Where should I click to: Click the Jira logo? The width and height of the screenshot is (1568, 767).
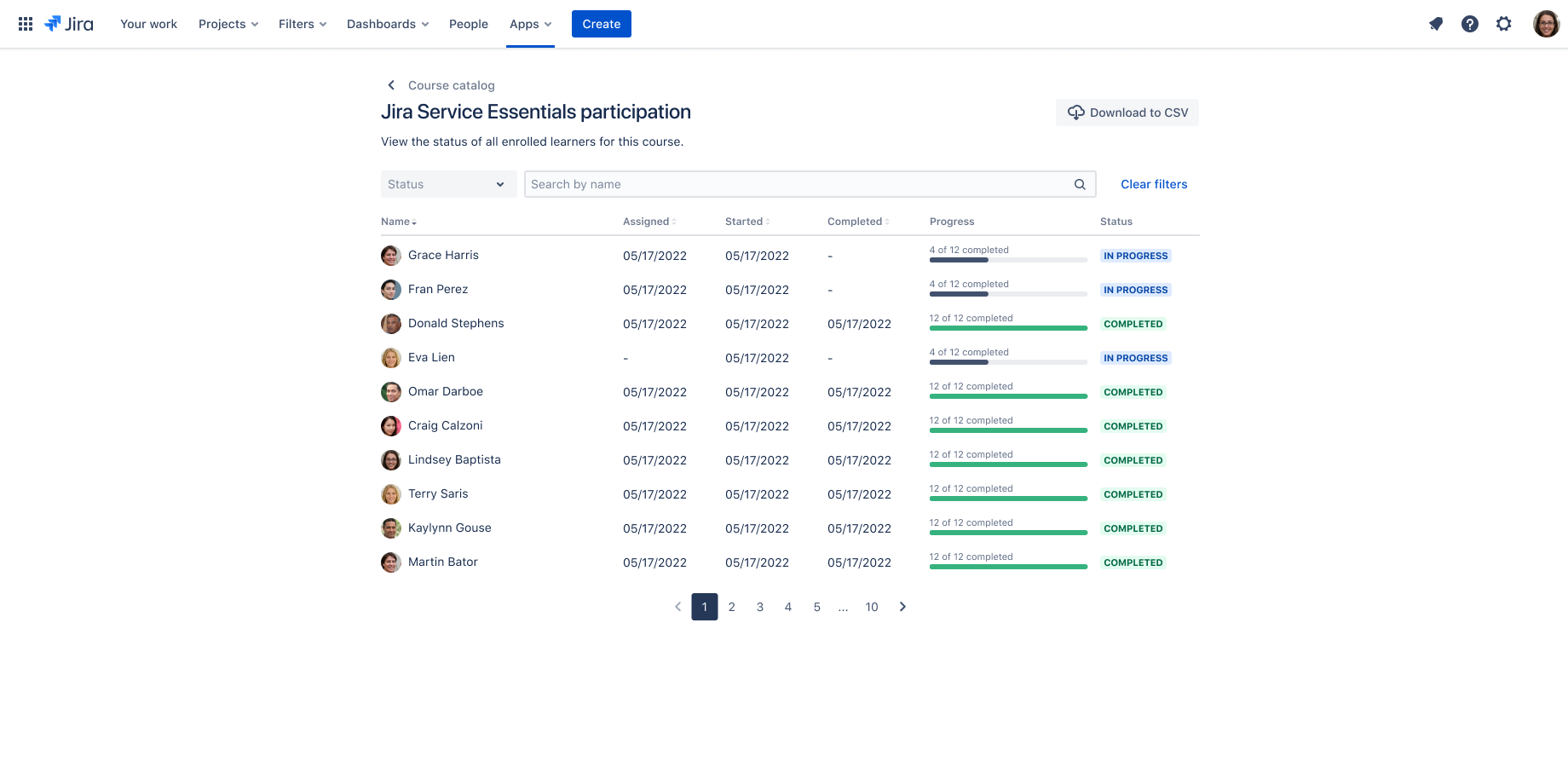tap(69, 24)
